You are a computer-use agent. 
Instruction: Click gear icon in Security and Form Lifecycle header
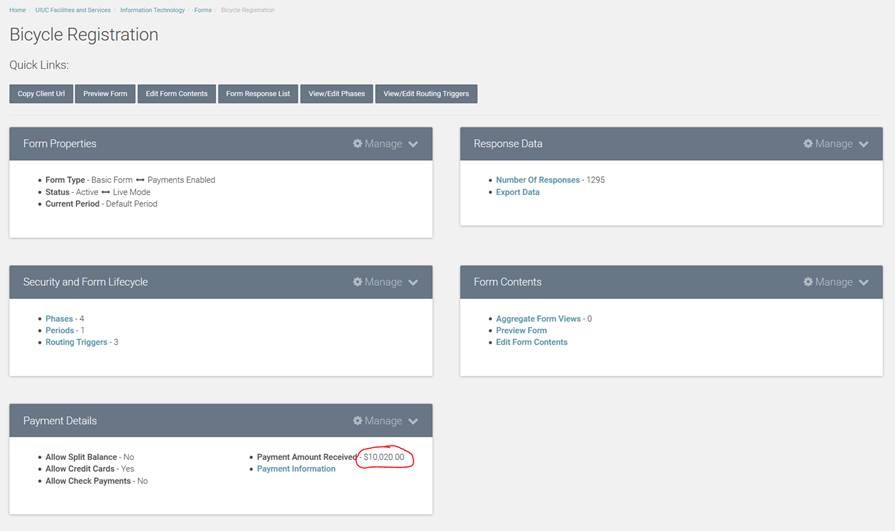(x=358, y=282)
